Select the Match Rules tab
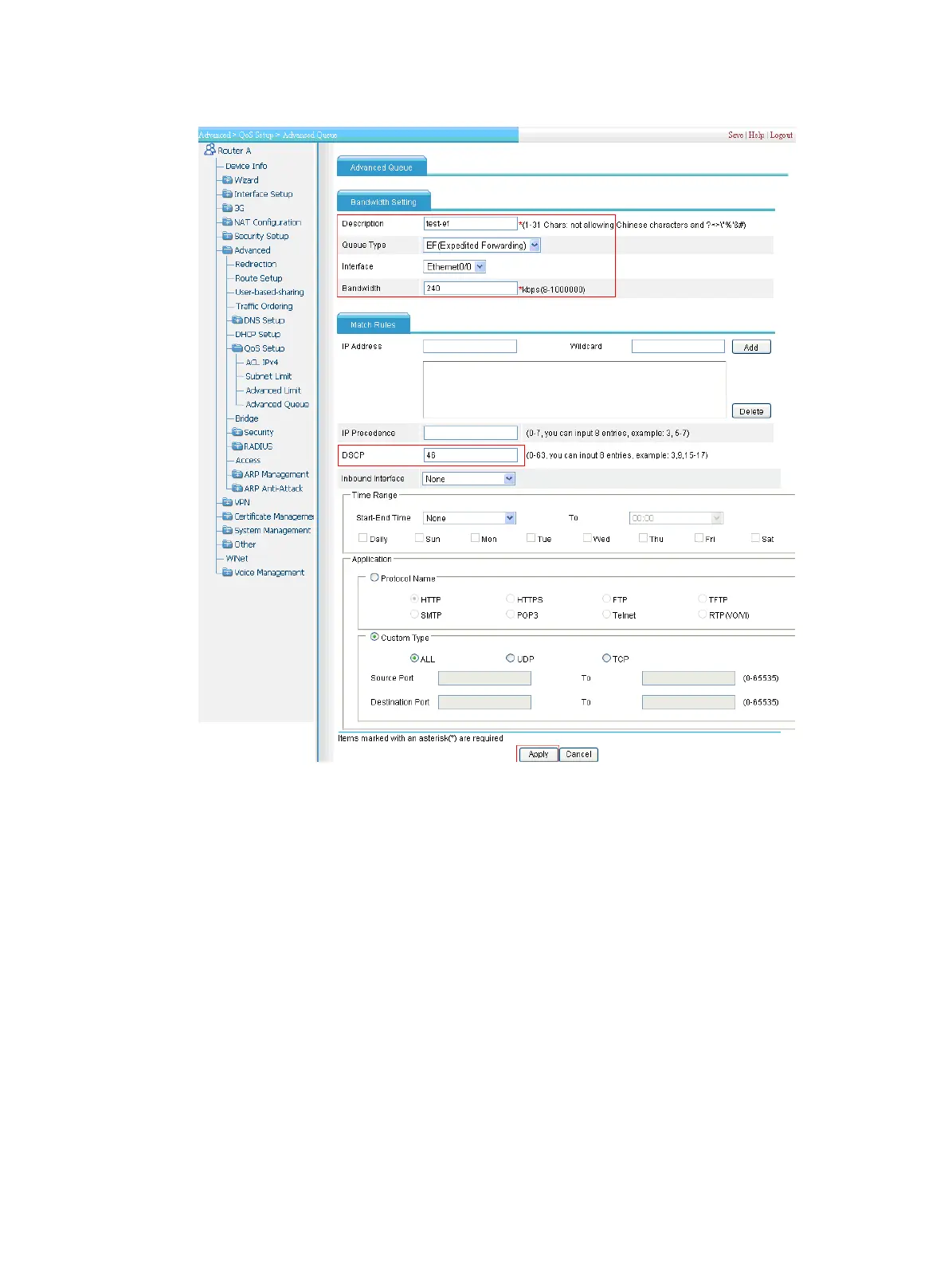 click(373, 324)
